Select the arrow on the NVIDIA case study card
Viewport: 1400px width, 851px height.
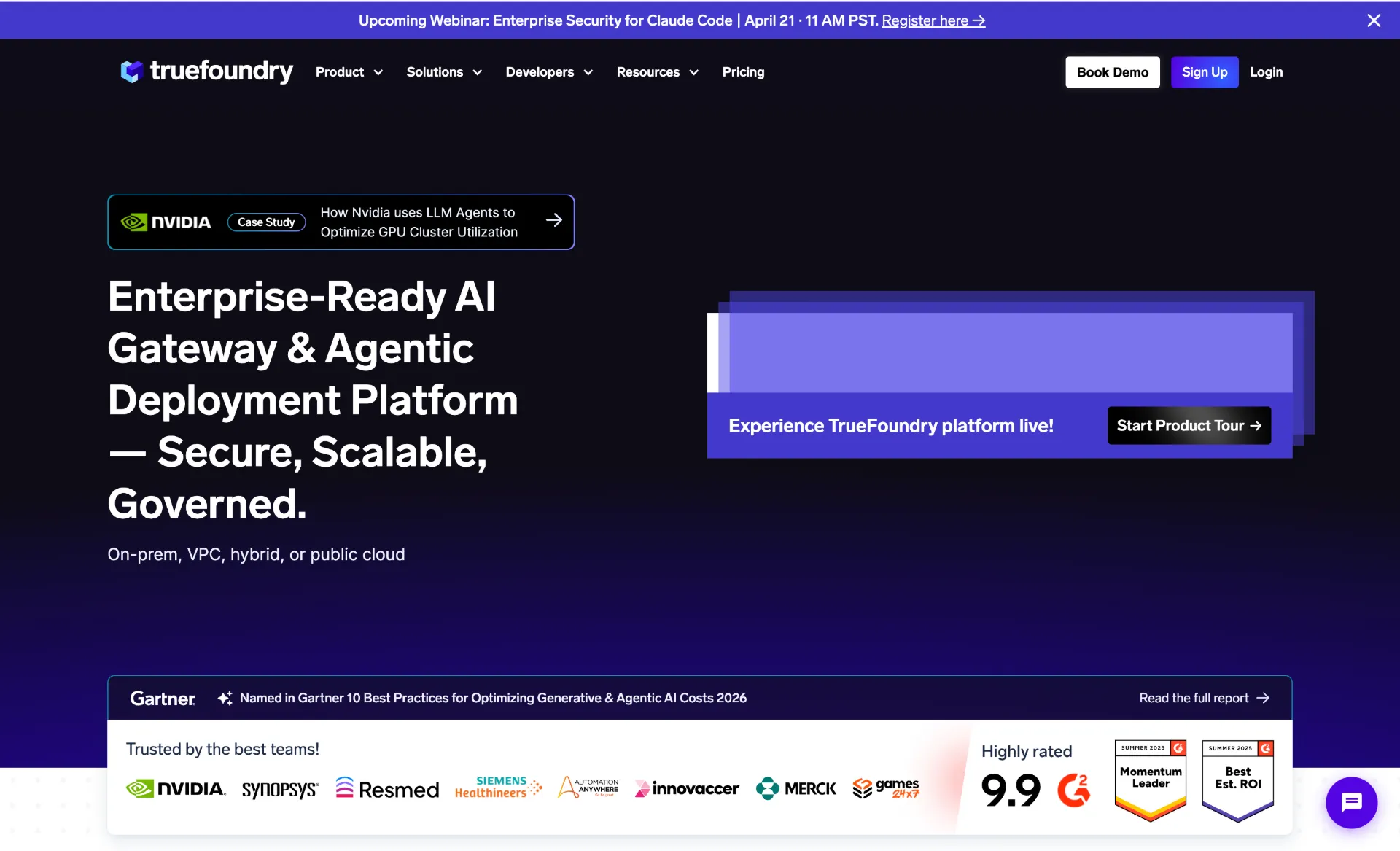554,220
